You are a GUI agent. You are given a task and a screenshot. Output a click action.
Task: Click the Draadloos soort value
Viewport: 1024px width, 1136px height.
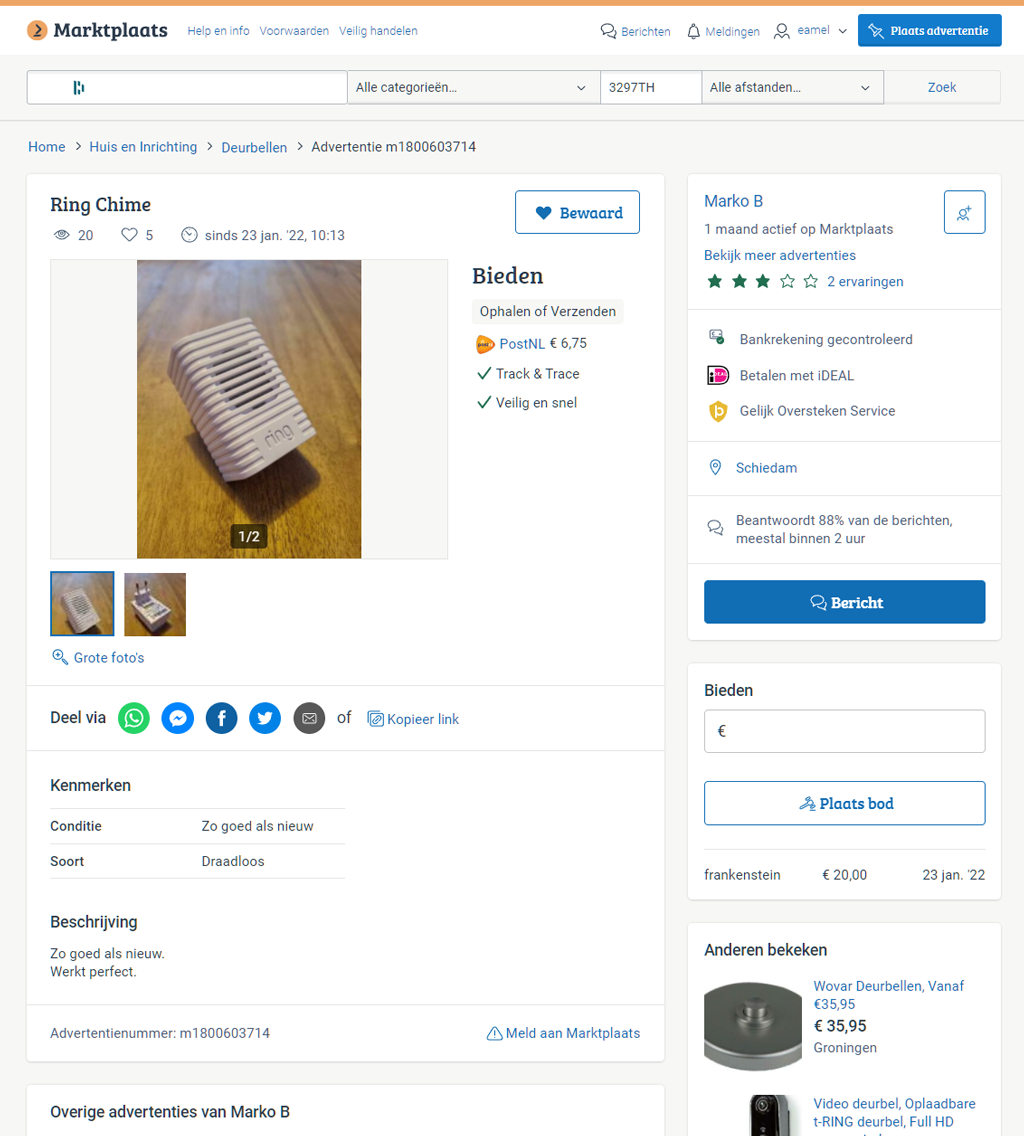point(233,861)
